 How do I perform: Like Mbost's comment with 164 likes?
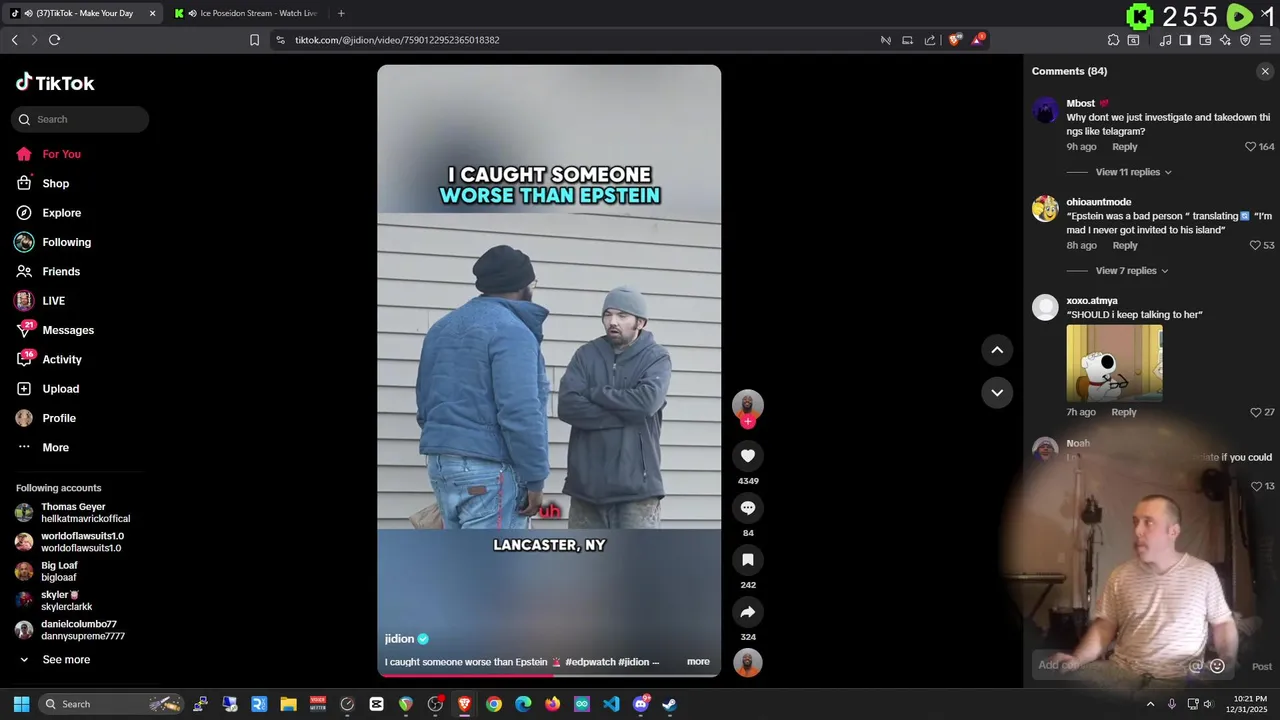[1250, 147]
